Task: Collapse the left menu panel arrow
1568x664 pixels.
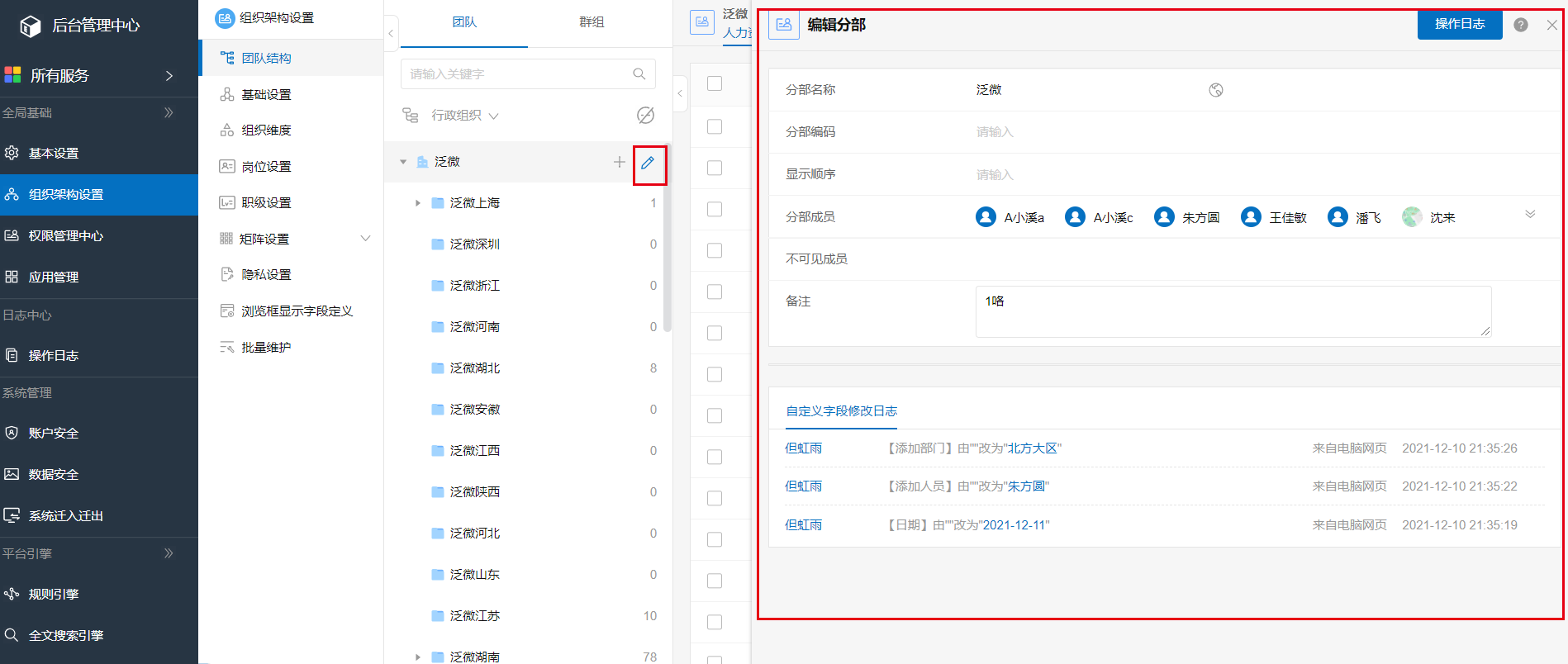Action: tap(391, 34)
